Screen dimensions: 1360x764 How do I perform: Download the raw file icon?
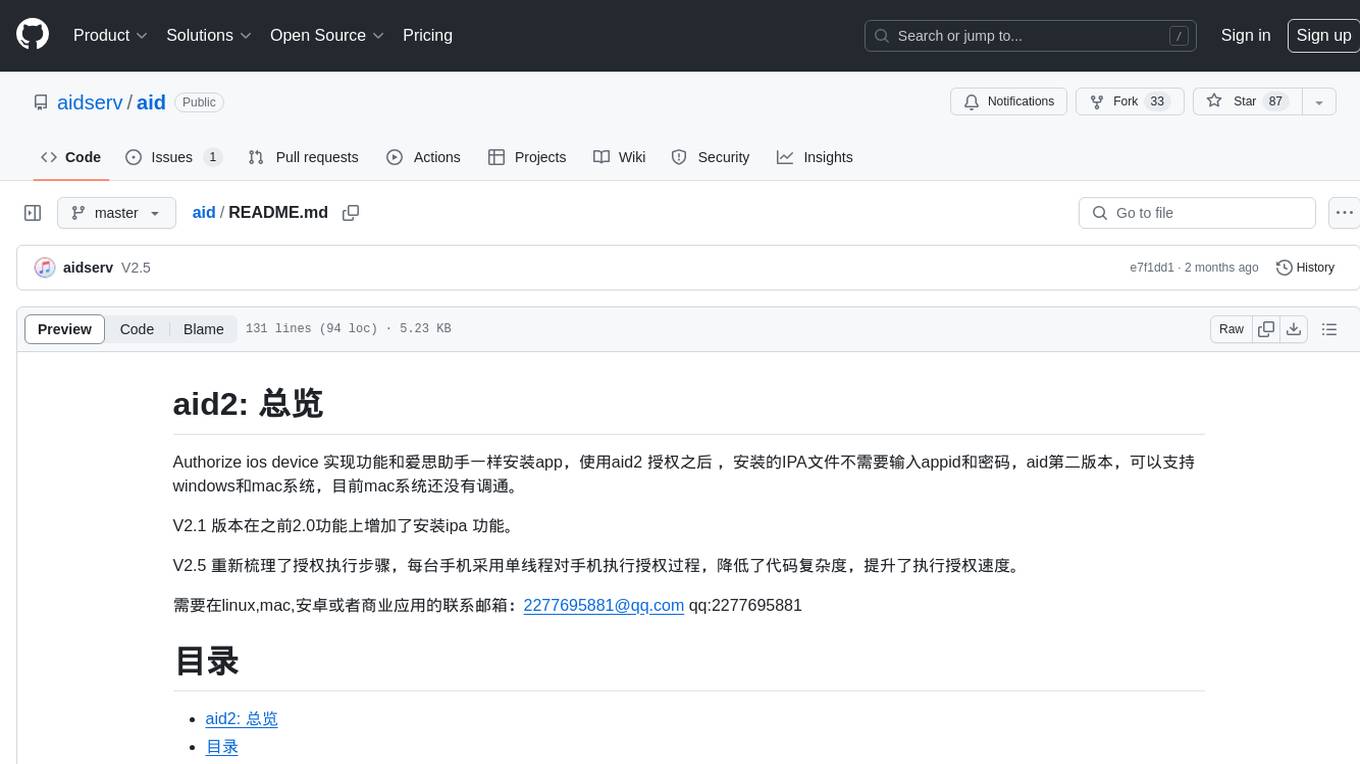1293,329
